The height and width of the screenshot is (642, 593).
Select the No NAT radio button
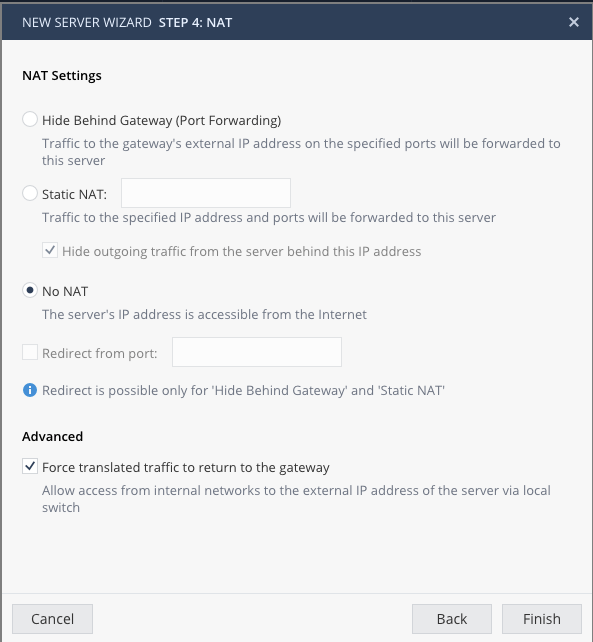click(30, 290)
